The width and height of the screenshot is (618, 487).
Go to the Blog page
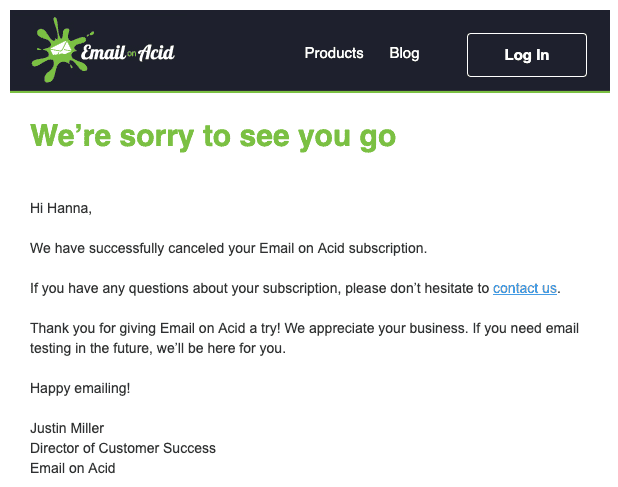[404, 53]
